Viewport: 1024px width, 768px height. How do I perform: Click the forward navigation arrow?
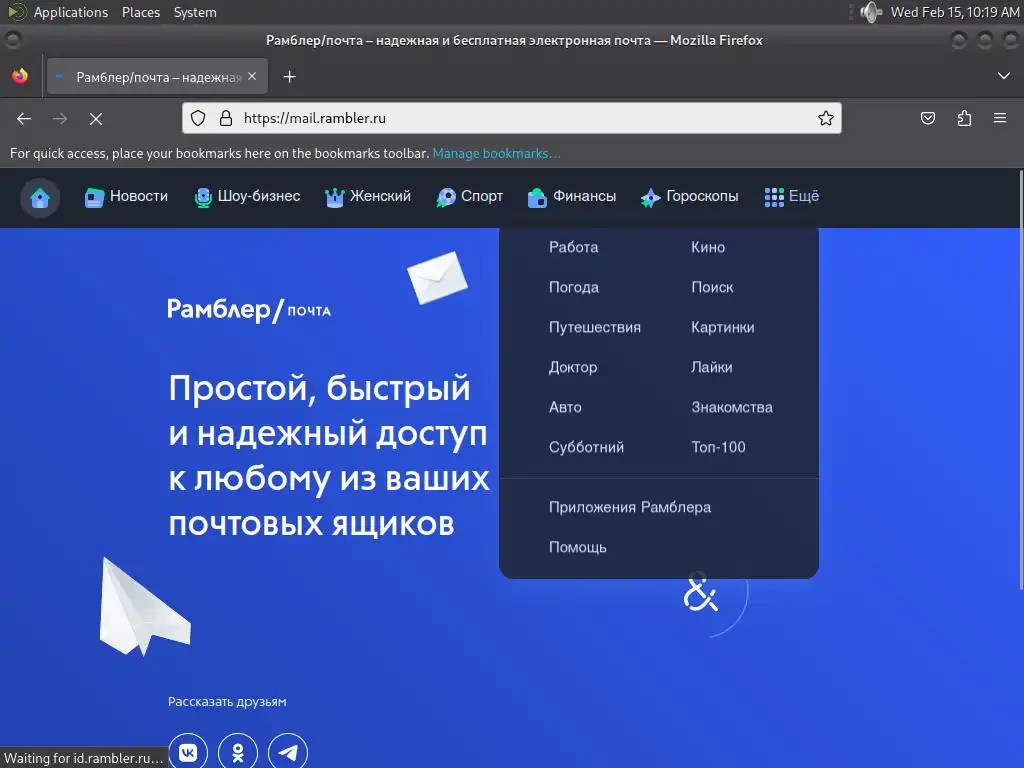click(60, 119)
